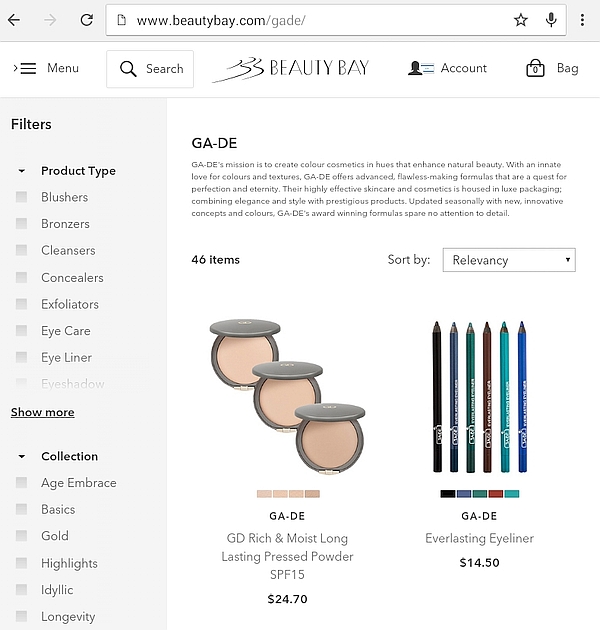Open the Everlasting Eyeliner product link
The image size is (600, 630).
coord(479,538)
